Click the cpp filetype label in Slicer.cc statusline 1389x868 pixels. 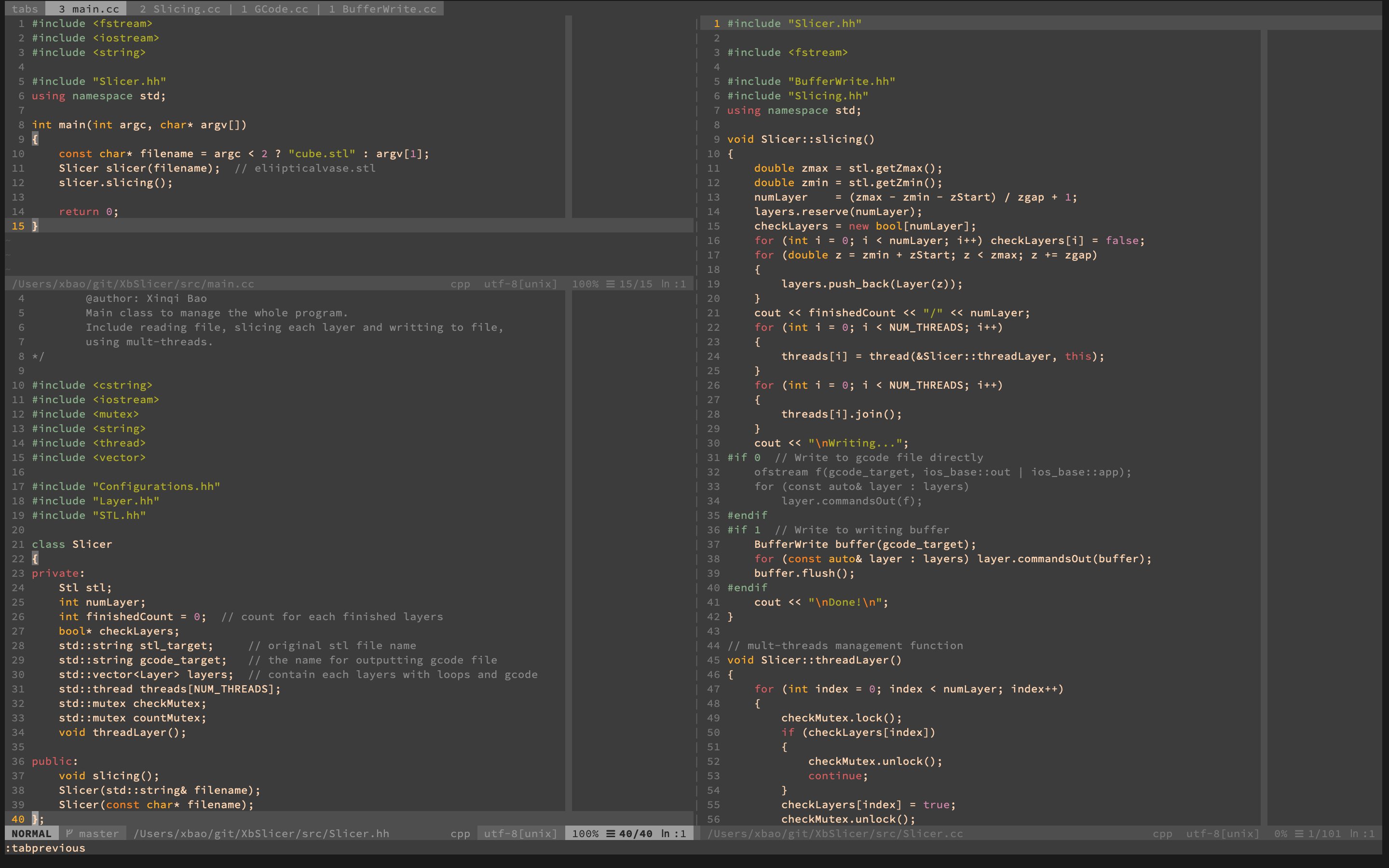click(x=1162, y=833)
